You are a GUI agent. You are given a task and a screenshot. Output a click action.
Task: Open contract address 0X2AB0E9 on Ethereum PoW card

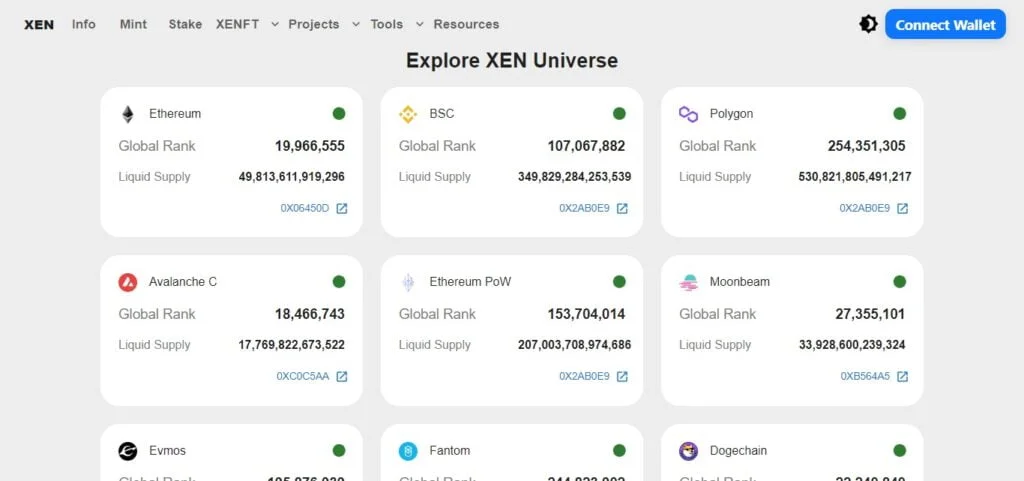584,377
